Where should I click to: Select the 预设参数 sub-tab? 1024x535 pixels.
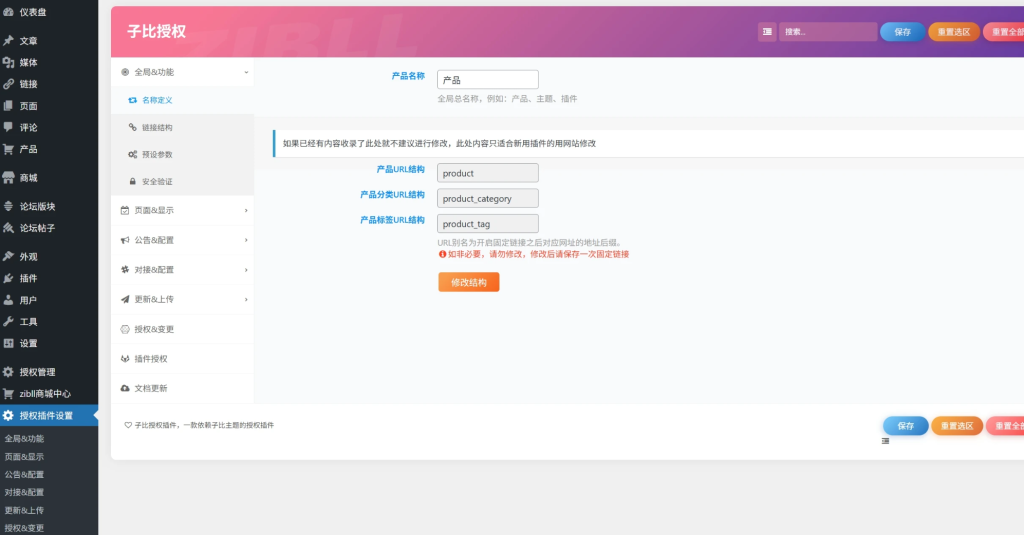tap(182, 154)
